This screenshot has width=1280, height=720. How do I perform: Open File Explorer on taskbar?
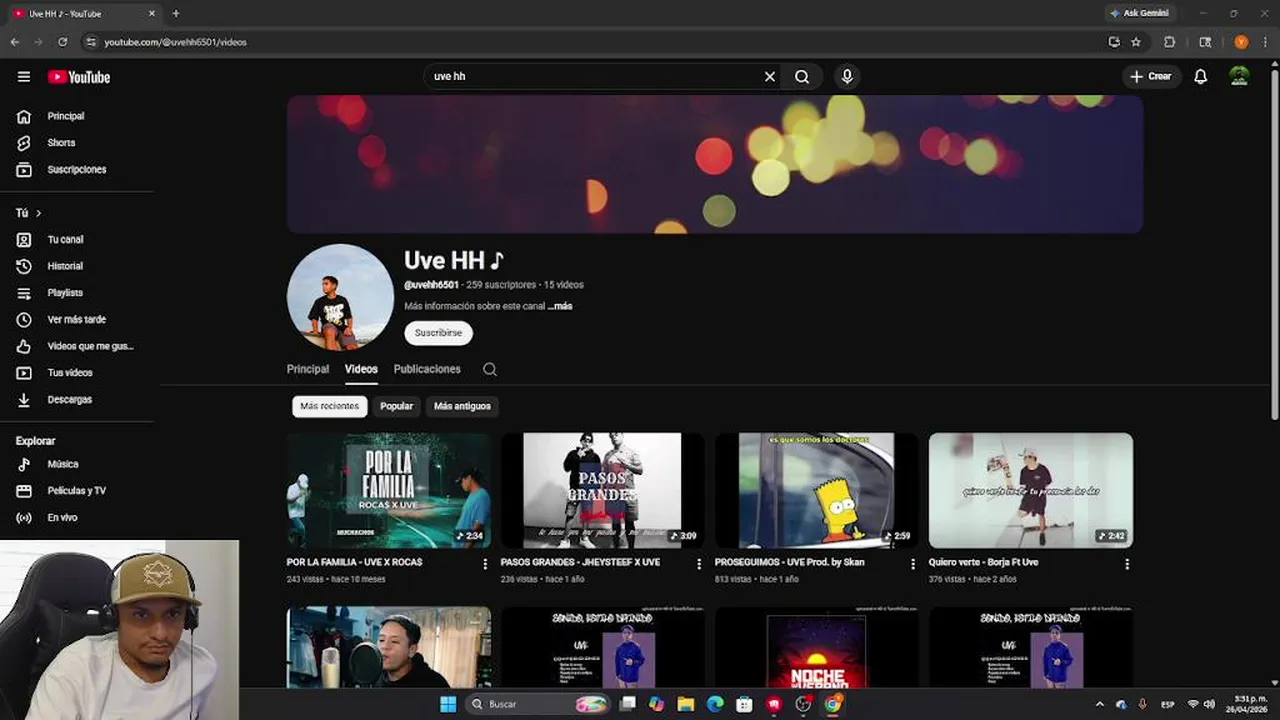(x=686, y=704)
